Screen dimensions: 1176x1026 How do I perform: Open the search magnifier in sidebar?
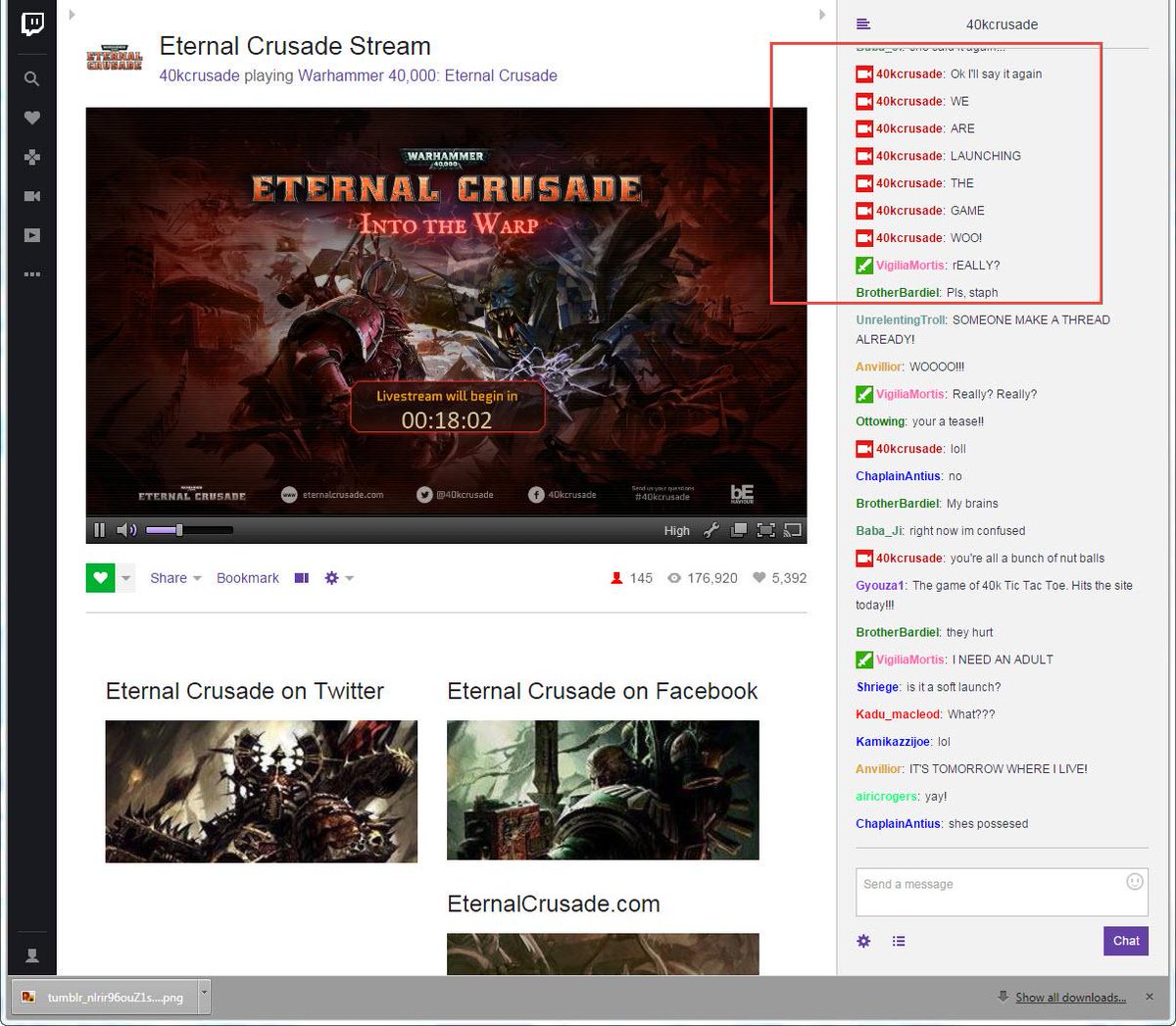tap(32, 78)
